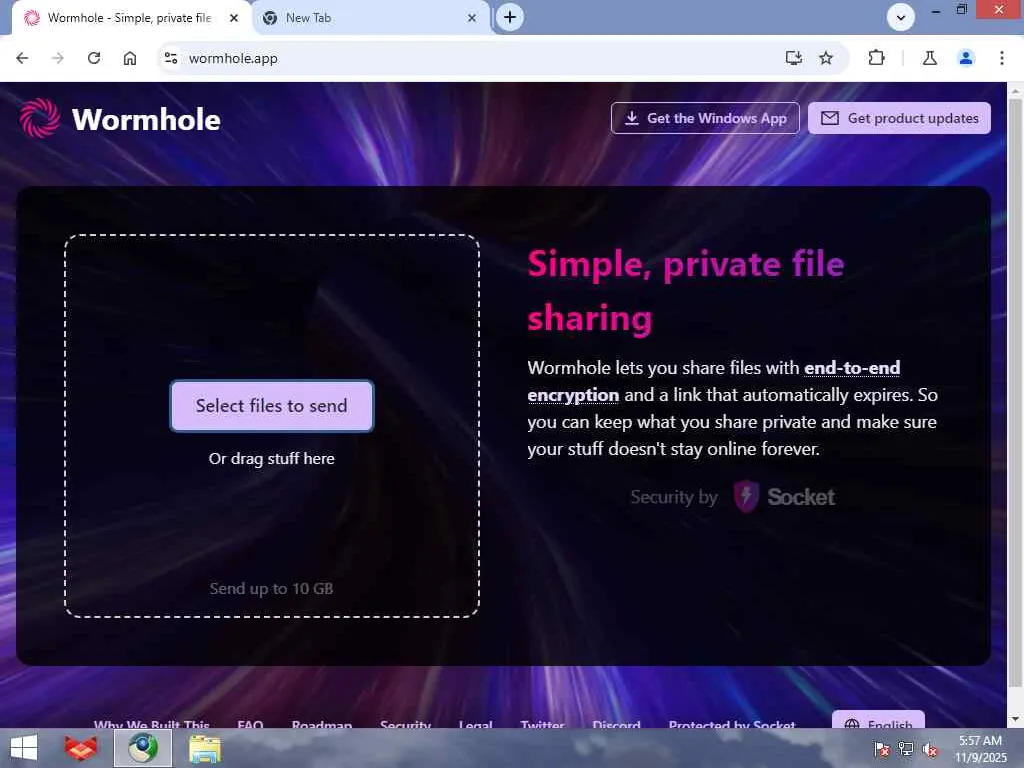Click Select files to send button
Image resolution: width=1024 pixels, height=768 pixels.
[272, 406]
